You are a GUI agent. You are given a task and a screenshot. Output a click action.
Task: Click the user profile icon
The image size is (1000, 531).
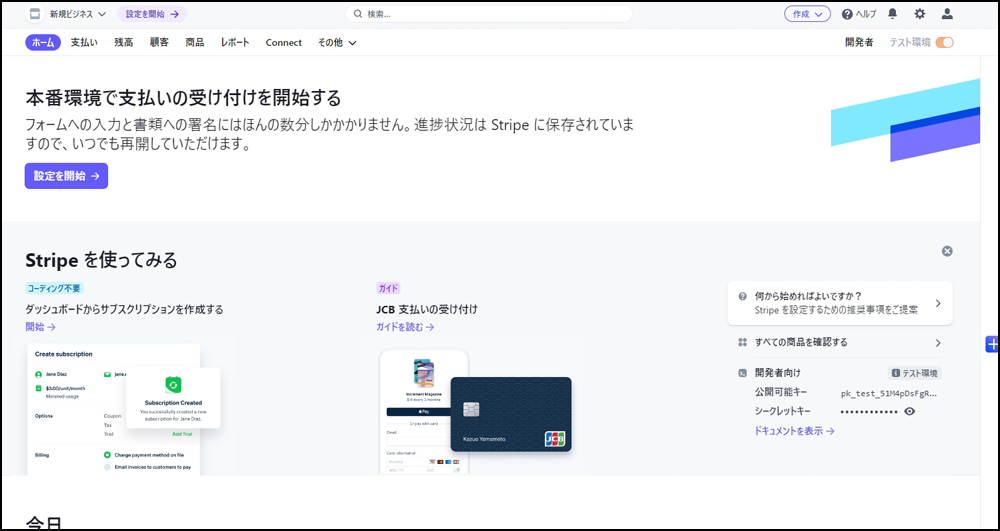click(x=947, y=14)
